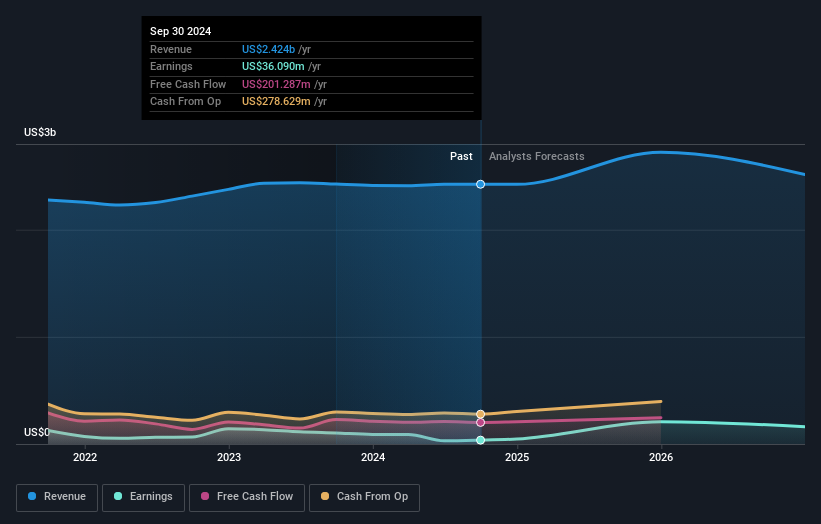Click the US$3b axis label
Image resolution: width=821 pixels, height=524 pixels.
click(x=40, y=132)
